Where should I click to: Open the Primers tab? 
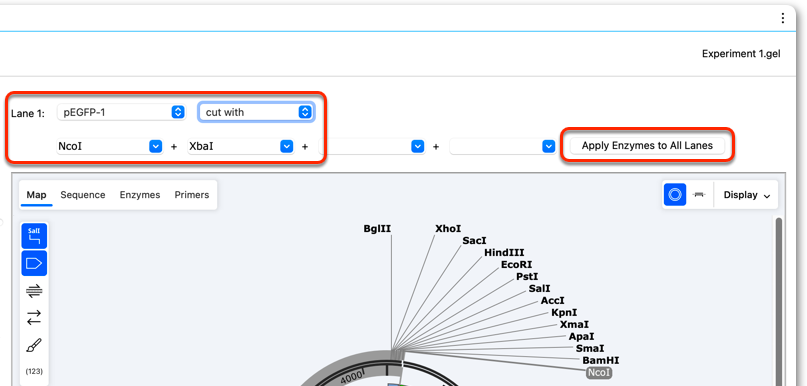tap(191, 195)
